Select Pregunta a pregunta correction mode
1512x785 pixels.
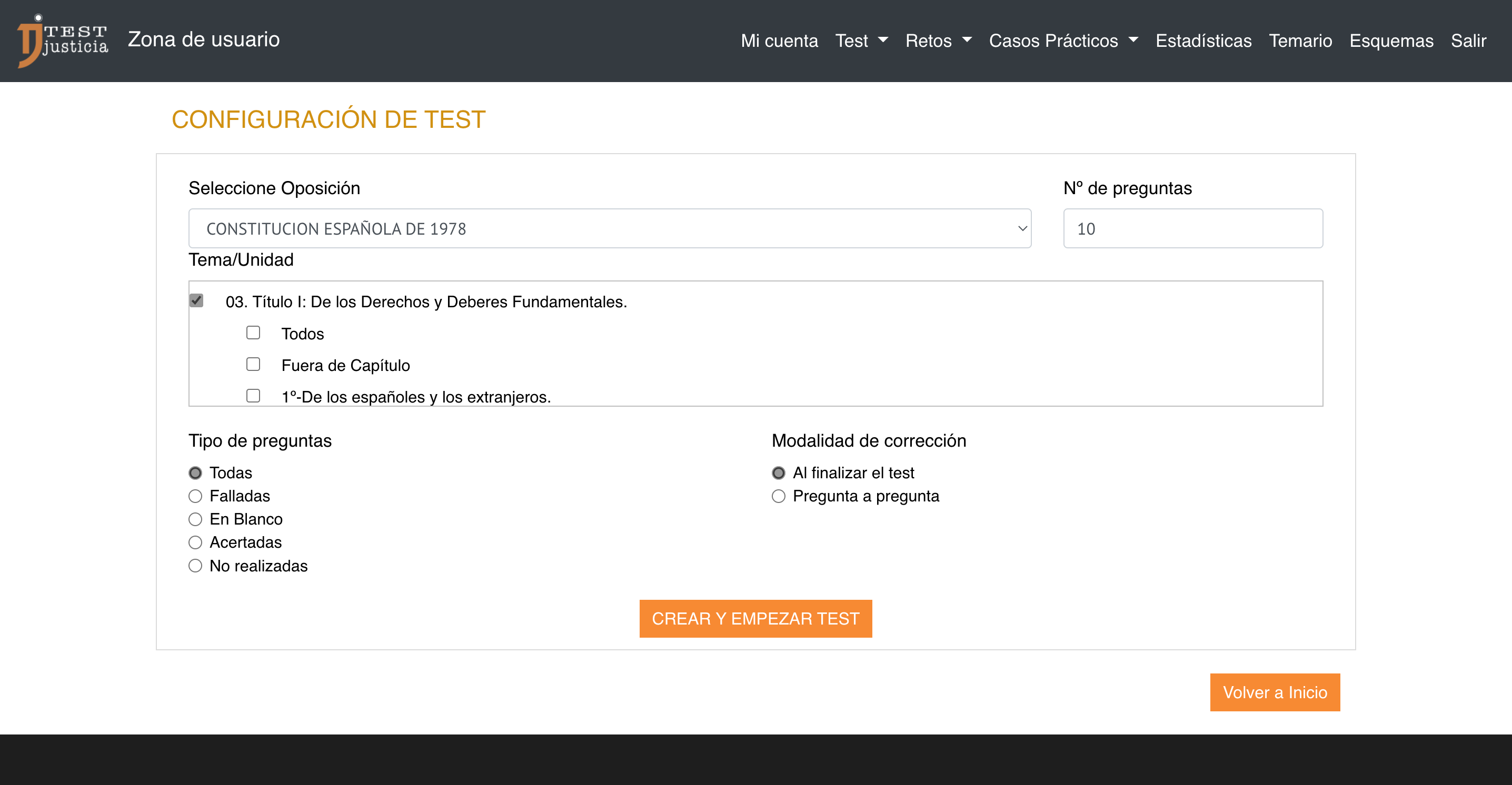coord(779,495)
